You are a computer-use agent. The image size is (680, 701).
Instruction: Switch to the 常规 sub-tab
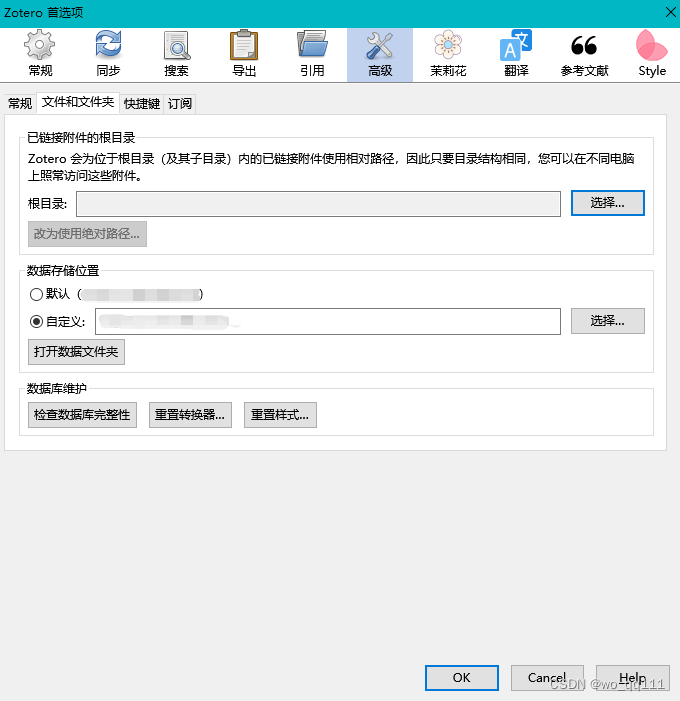point(20,104)
